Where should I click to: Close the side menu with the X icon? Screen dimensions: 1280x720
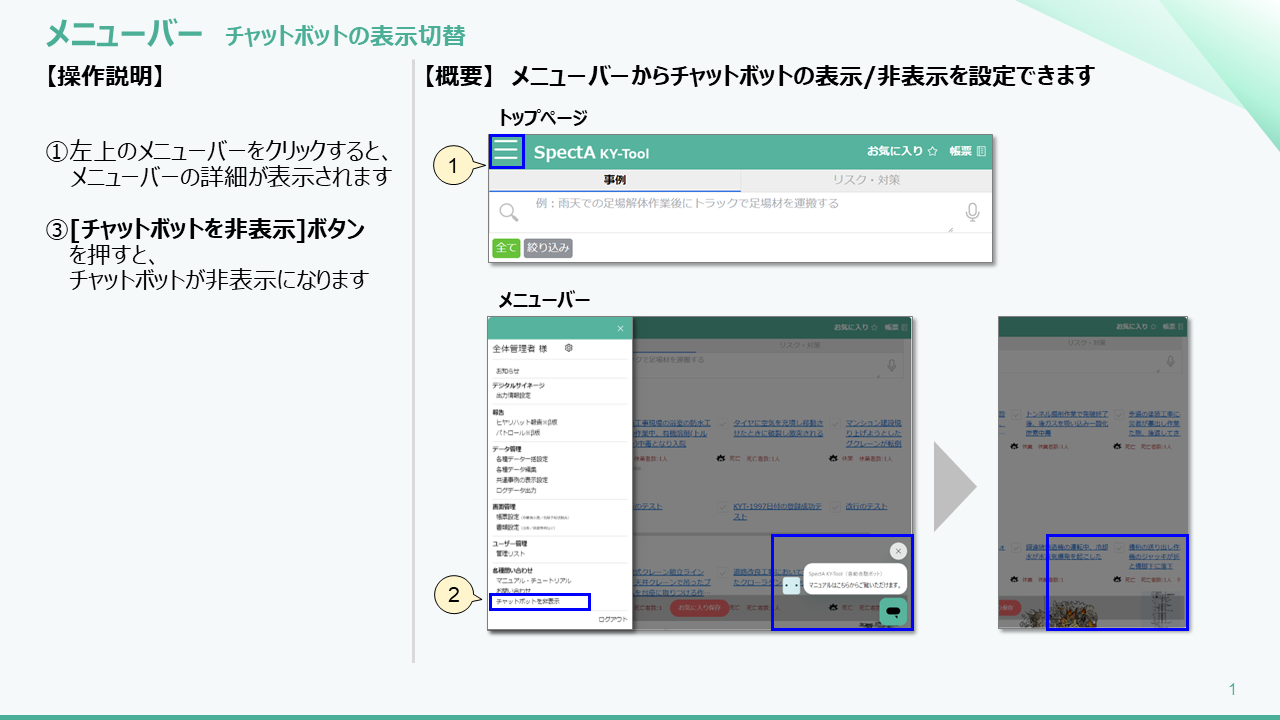tap(620, 328)
